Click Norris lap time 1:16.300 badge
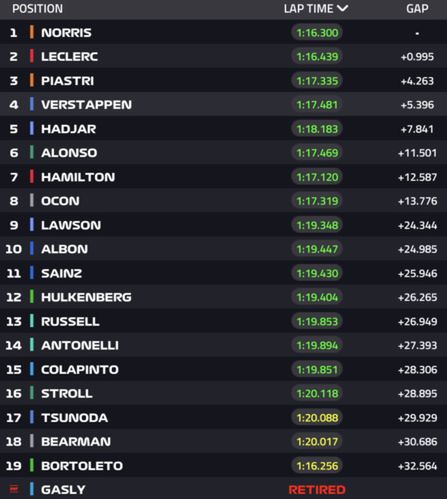This screenshot has width=447, height=499. (317, 33)
